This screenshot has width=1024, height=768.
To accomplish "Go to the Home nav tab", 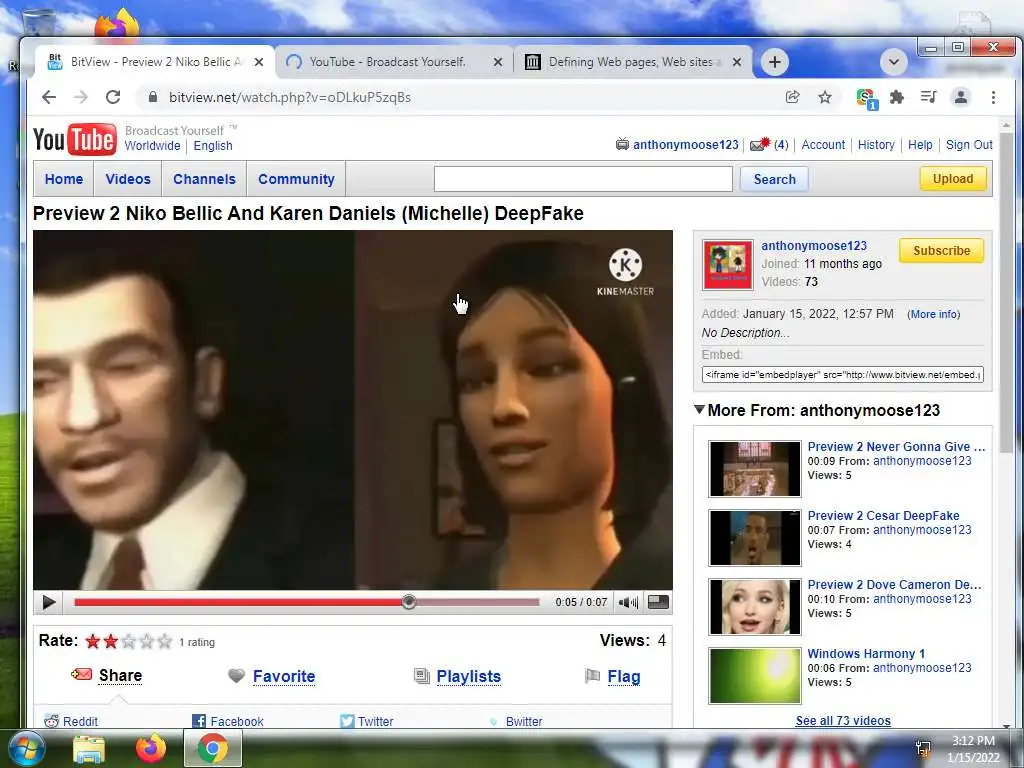I will pyautogui.click(x=64, y=179).
